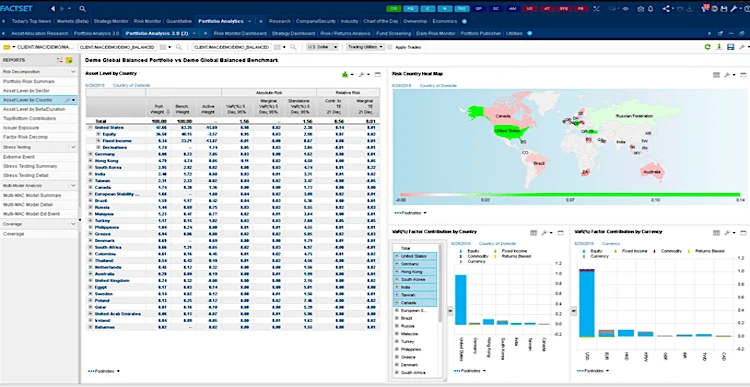Open the Trading Utilities dropdown
The width and height of the screenshot is (750, 387).
coord(365,47)
